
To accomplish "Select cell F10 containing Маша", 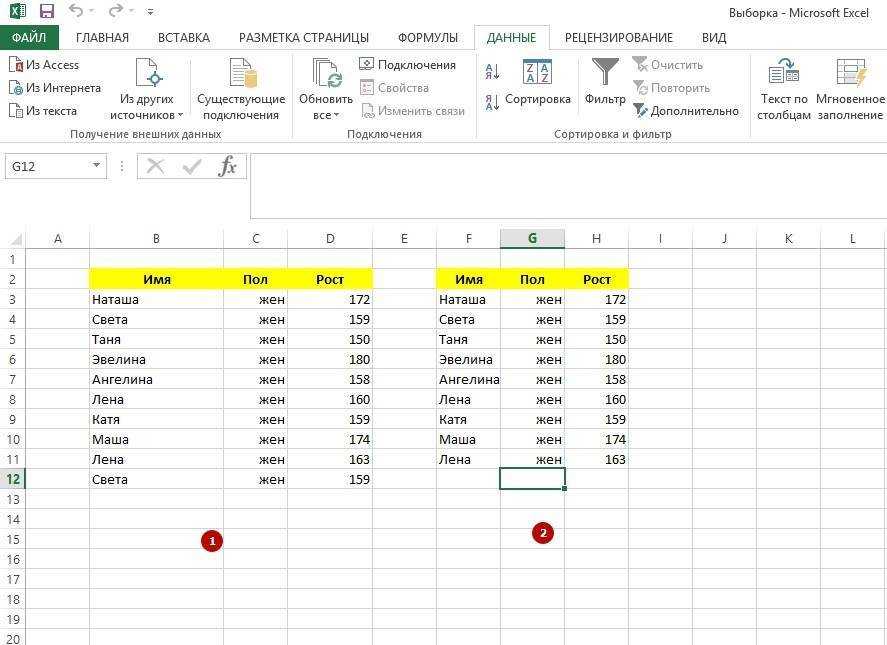I will pyautogui.click(x=468, y=439).
